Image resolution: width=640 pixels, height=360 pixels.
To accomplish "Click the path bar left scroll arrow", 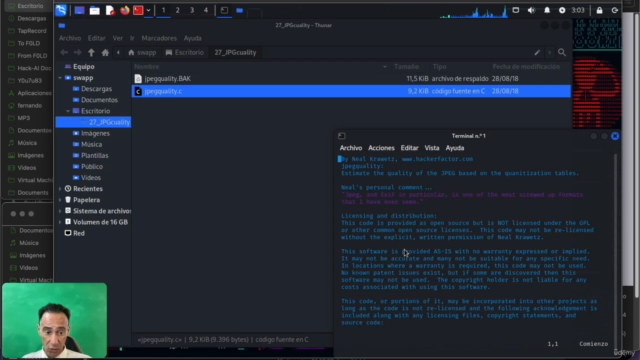I will coord(118,52).
